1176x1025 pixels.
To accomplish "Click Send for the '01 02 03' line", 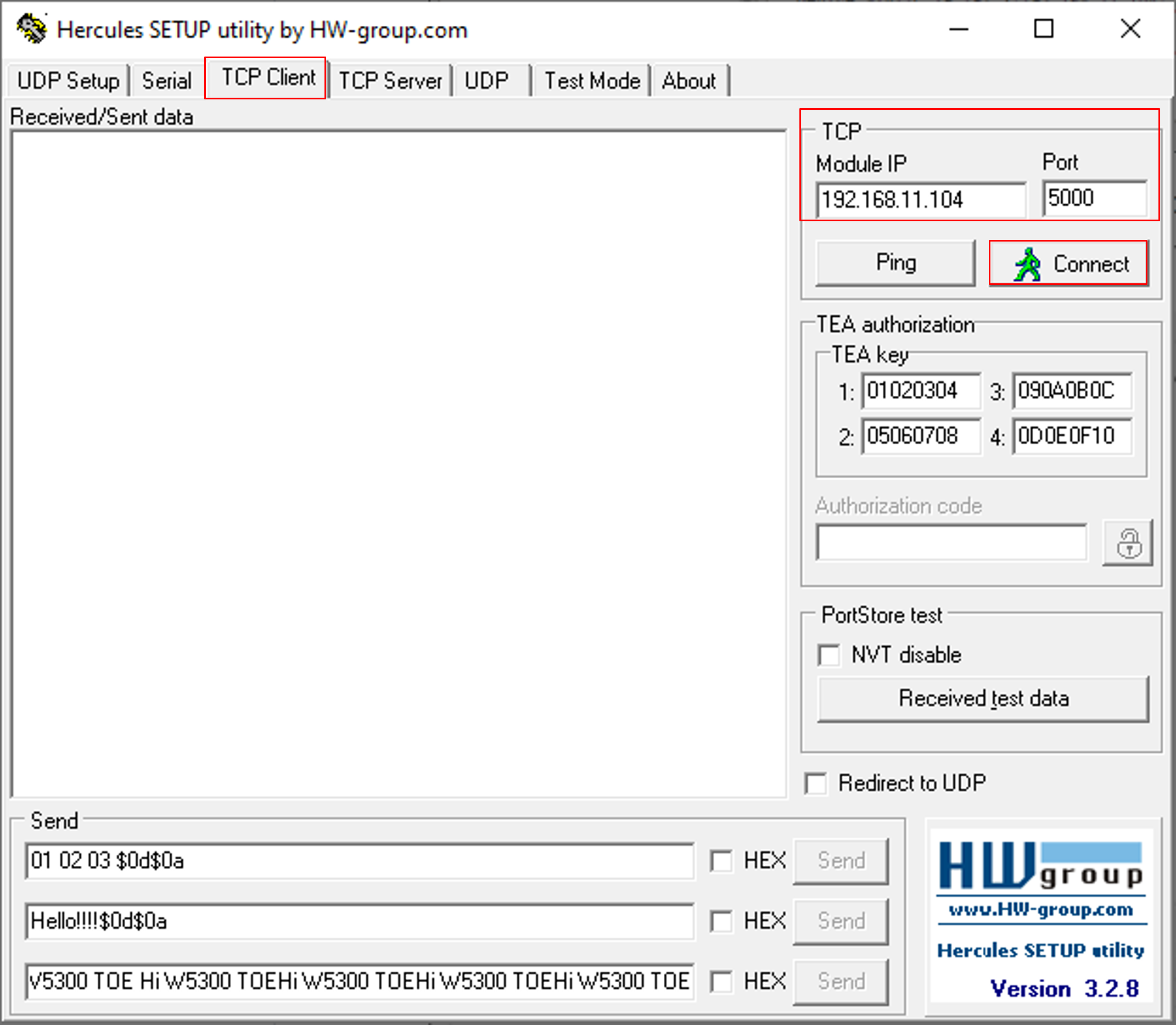I will click(841, 861).
